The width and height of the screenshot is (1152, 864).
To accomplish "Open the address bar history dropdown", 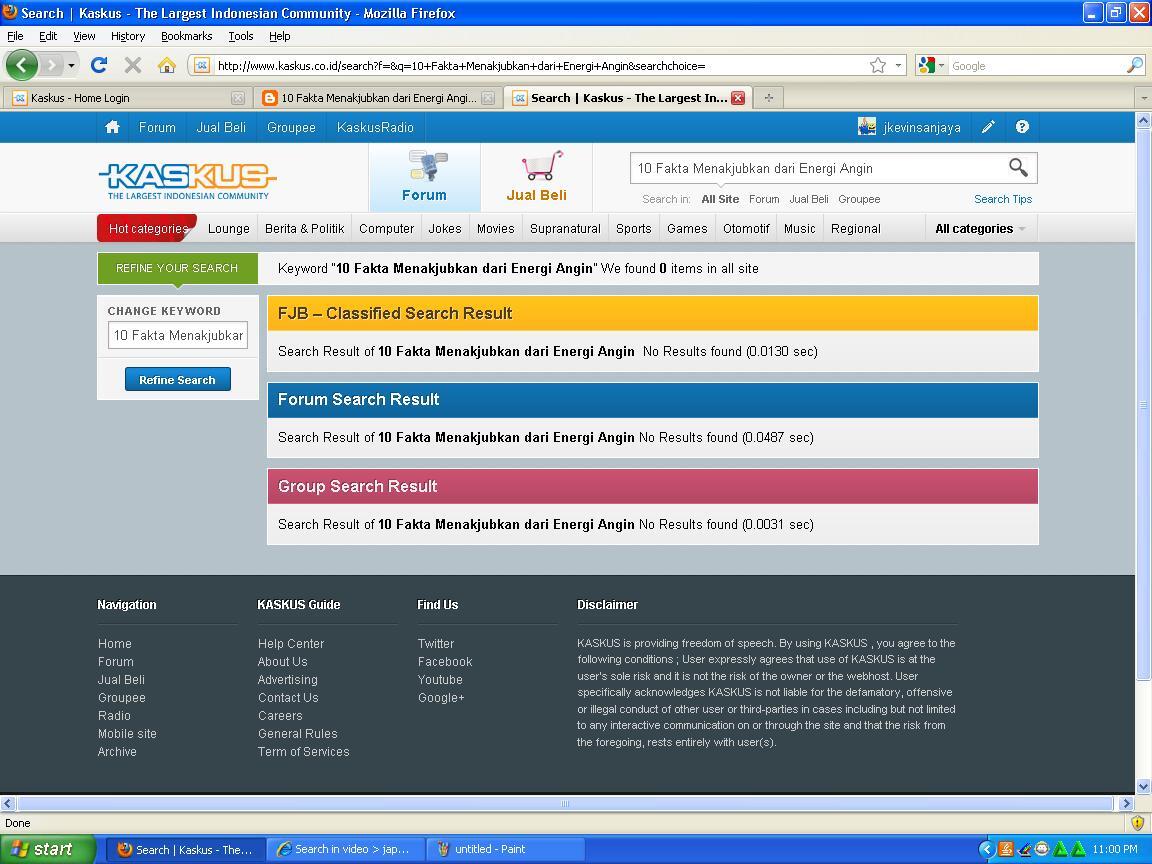I will coord(898,65).
